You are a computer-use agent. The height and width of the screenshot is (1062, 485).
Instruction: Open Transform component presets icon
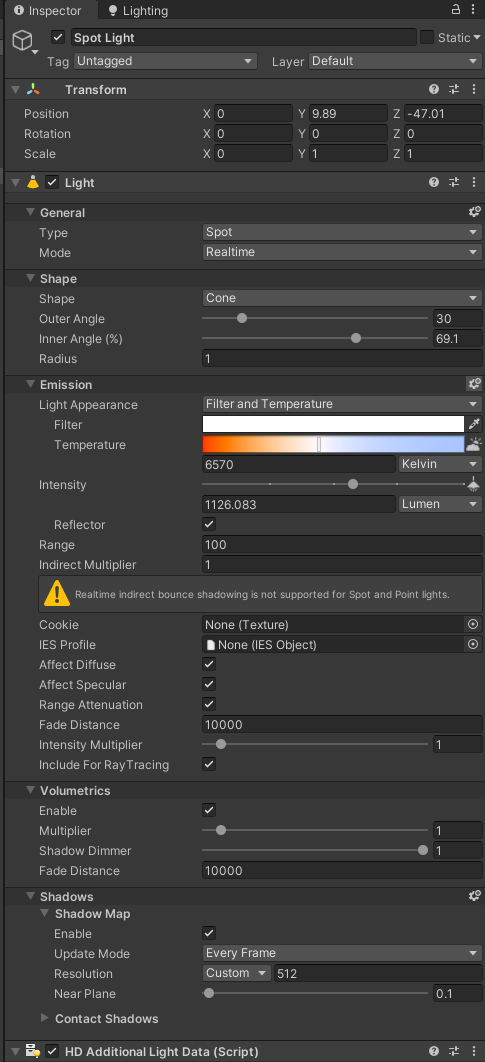click(x=454, y=89)
